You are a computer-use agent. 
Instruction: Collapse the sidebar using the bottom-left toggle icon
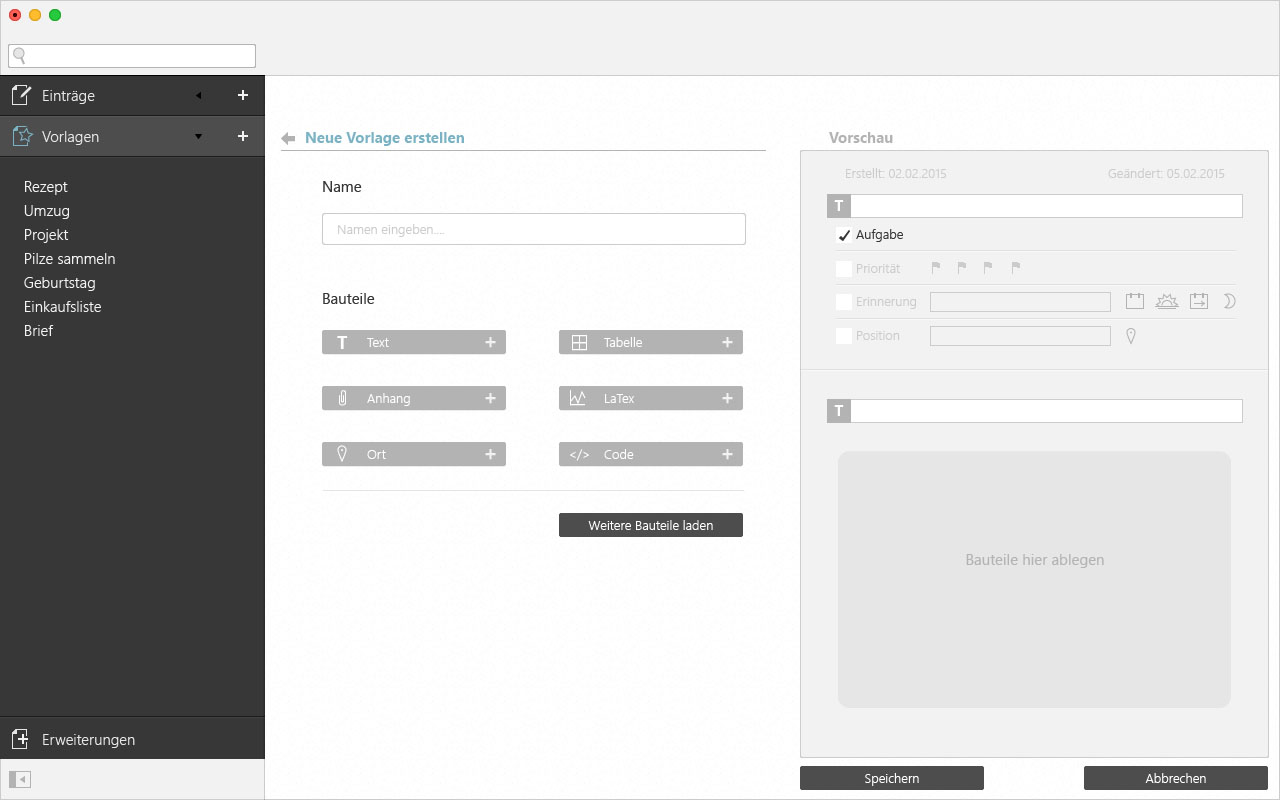click(x=20, y=779)
